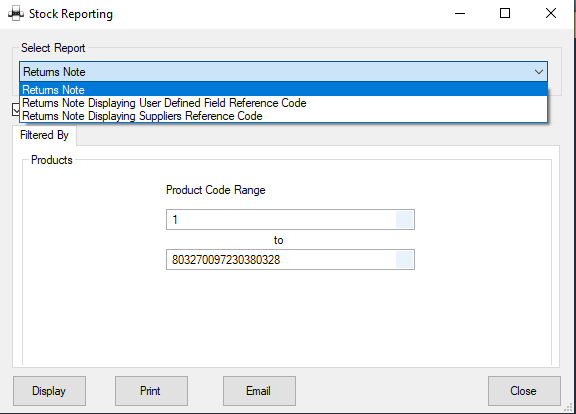The width and height of the screenshot is (576, 414).
Task: Click the Print button
Action: pyautogui.click(x=151, y=391)
